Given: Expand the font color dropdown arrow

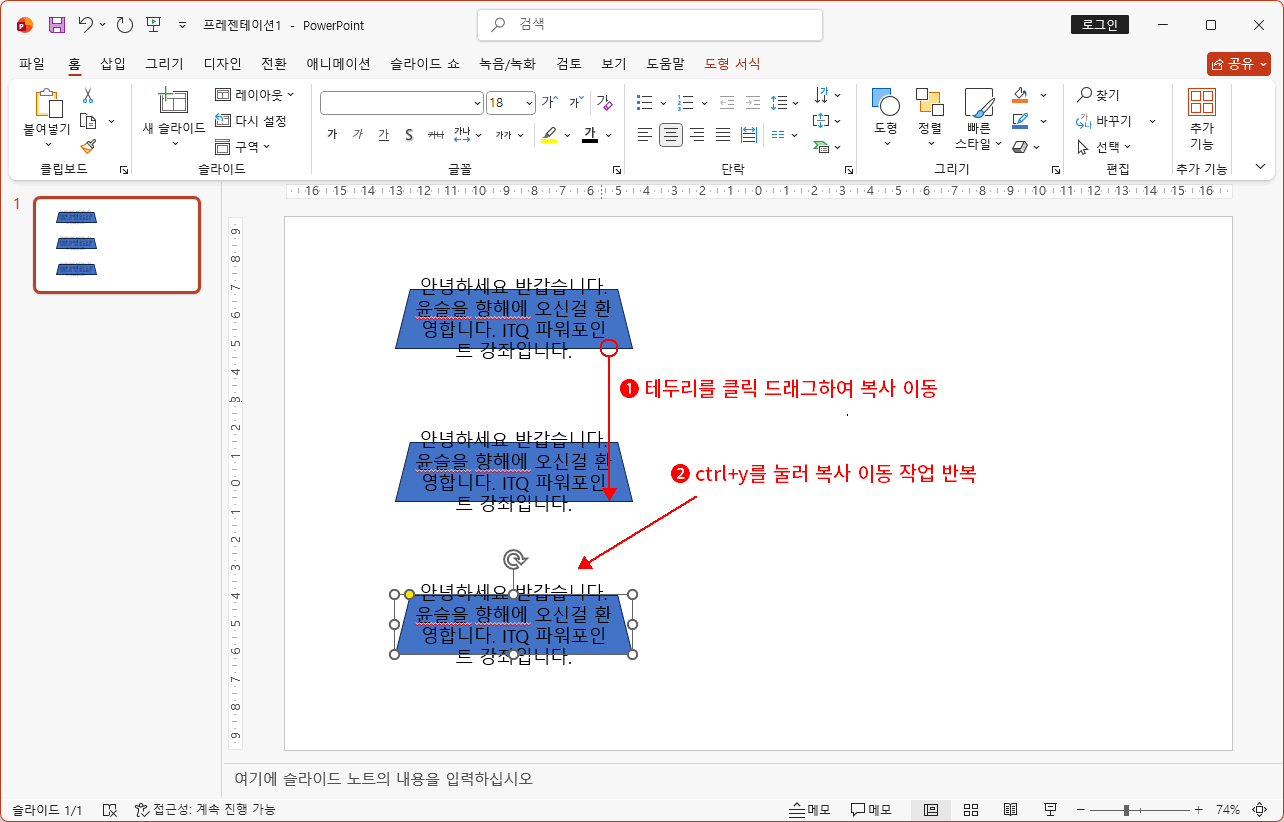Looking at the screenshot, I should pyautogui.click(x=608, y=136).
